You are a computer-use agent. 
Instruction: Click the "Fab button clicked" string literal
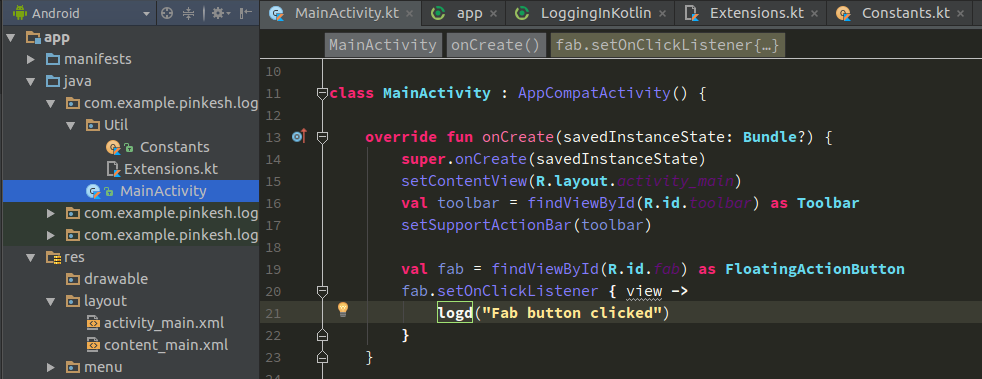tap(572, 313)
